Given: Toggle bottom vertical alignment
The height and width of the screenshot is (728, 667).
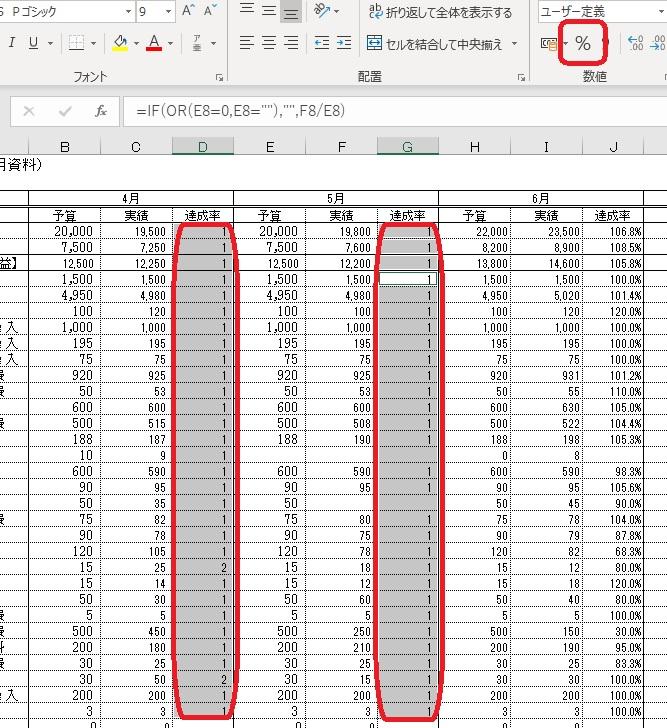Looking at the screenshot, I should click(291, 12).
